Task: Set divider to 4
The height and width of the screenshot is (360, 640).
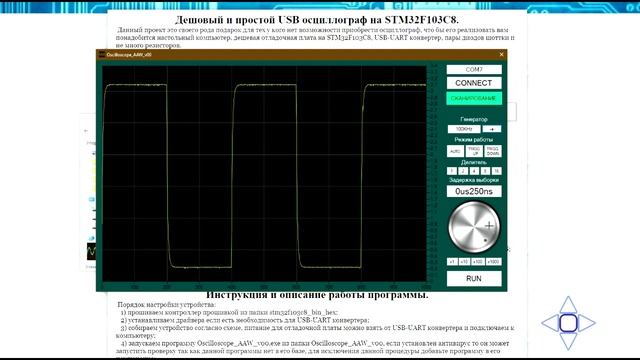Action: click(x=474, y=171)
